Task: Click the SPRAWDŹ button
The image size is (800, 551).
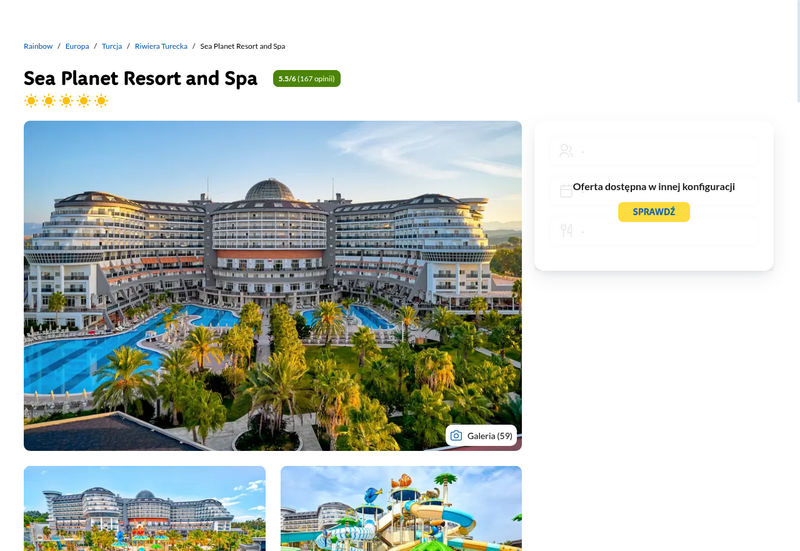Action: [654, 212]
